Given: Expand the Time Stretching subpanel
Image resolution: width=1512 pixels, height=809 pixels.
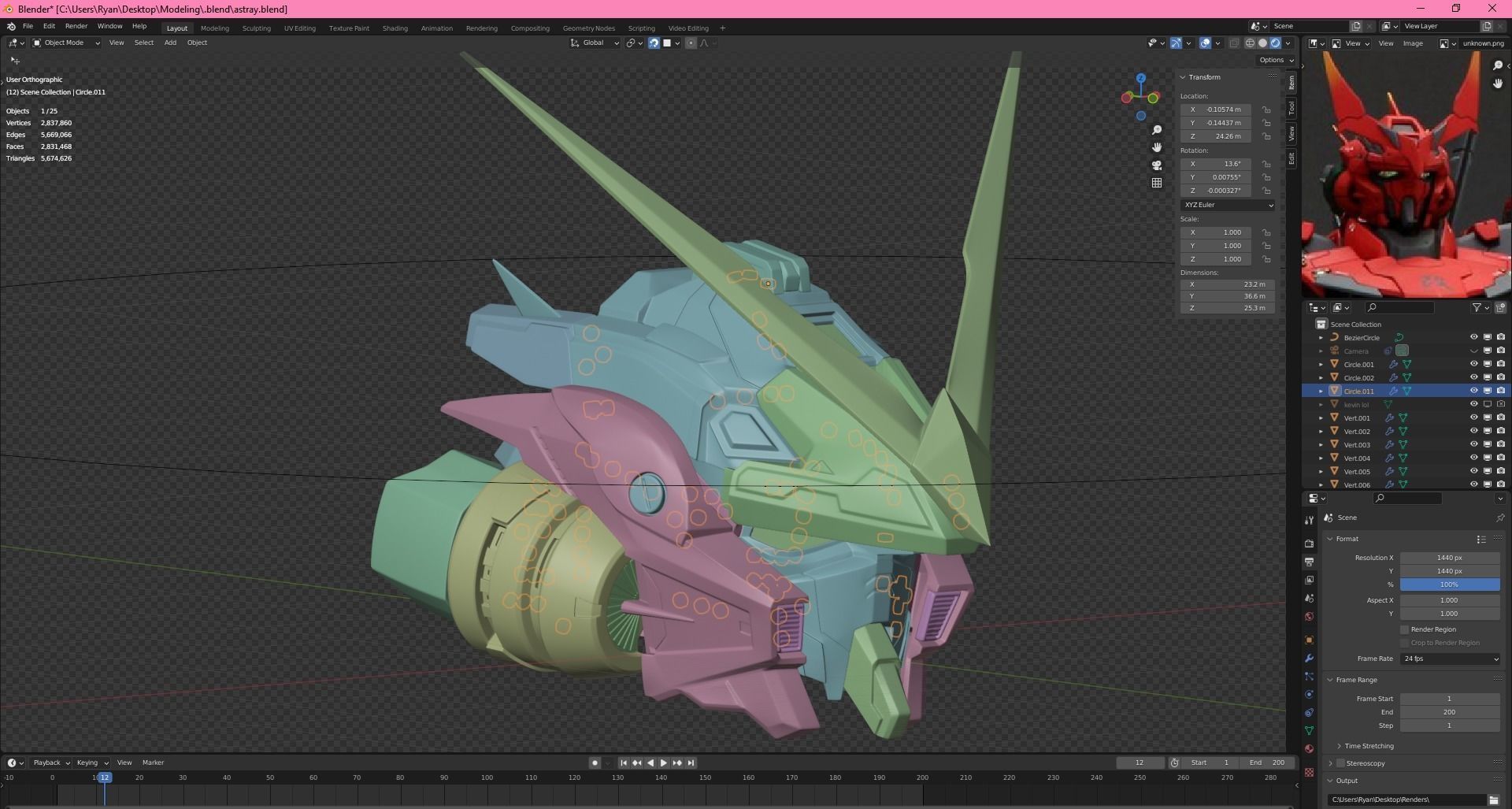Looking at the screenshot, I should [x=1339, y=746].
